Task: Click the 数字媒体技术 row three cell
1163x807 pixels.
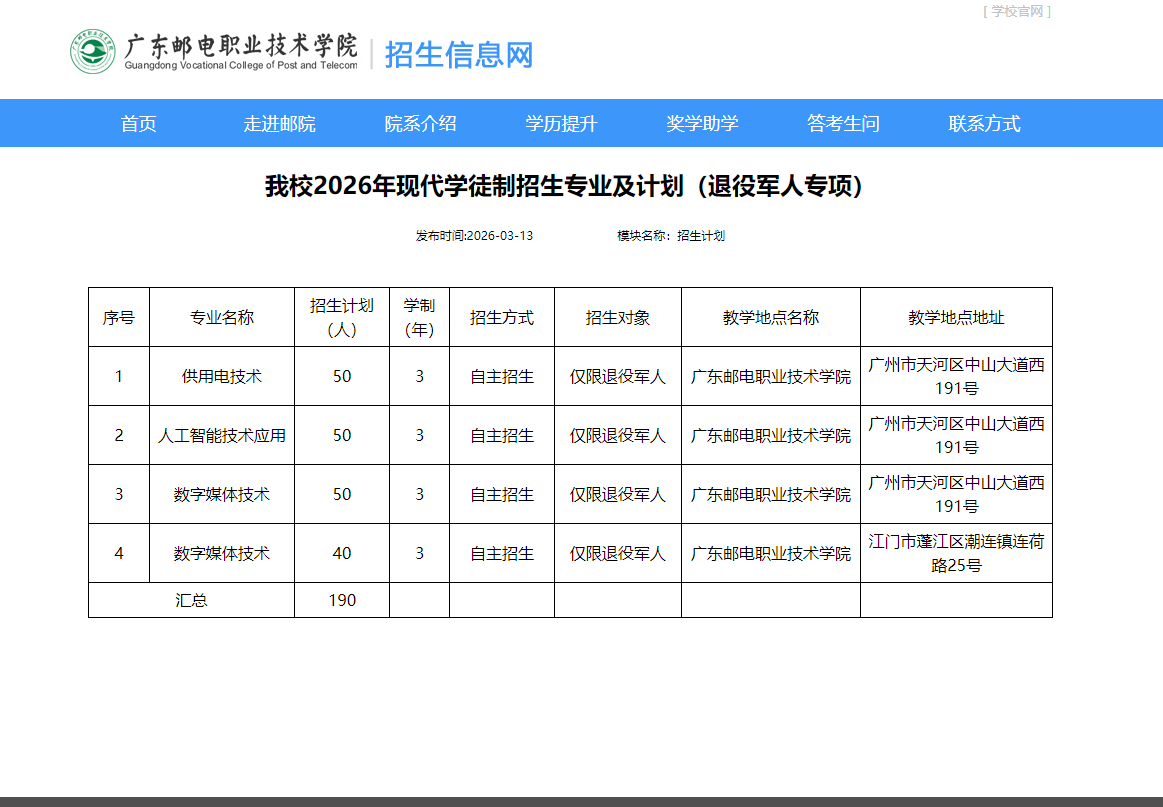Action: (221, 494)
